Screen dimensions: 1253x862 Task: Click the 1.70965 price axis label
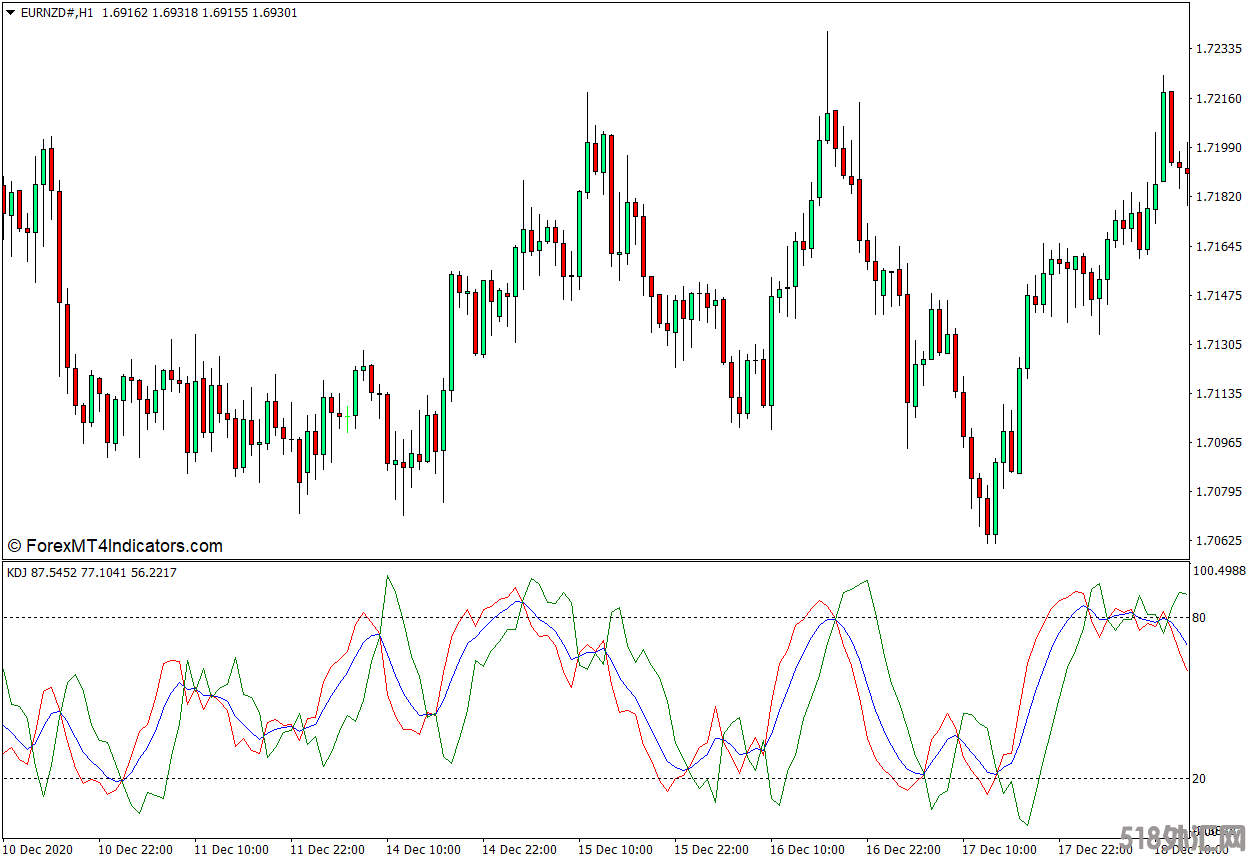tap(1217, 443)
